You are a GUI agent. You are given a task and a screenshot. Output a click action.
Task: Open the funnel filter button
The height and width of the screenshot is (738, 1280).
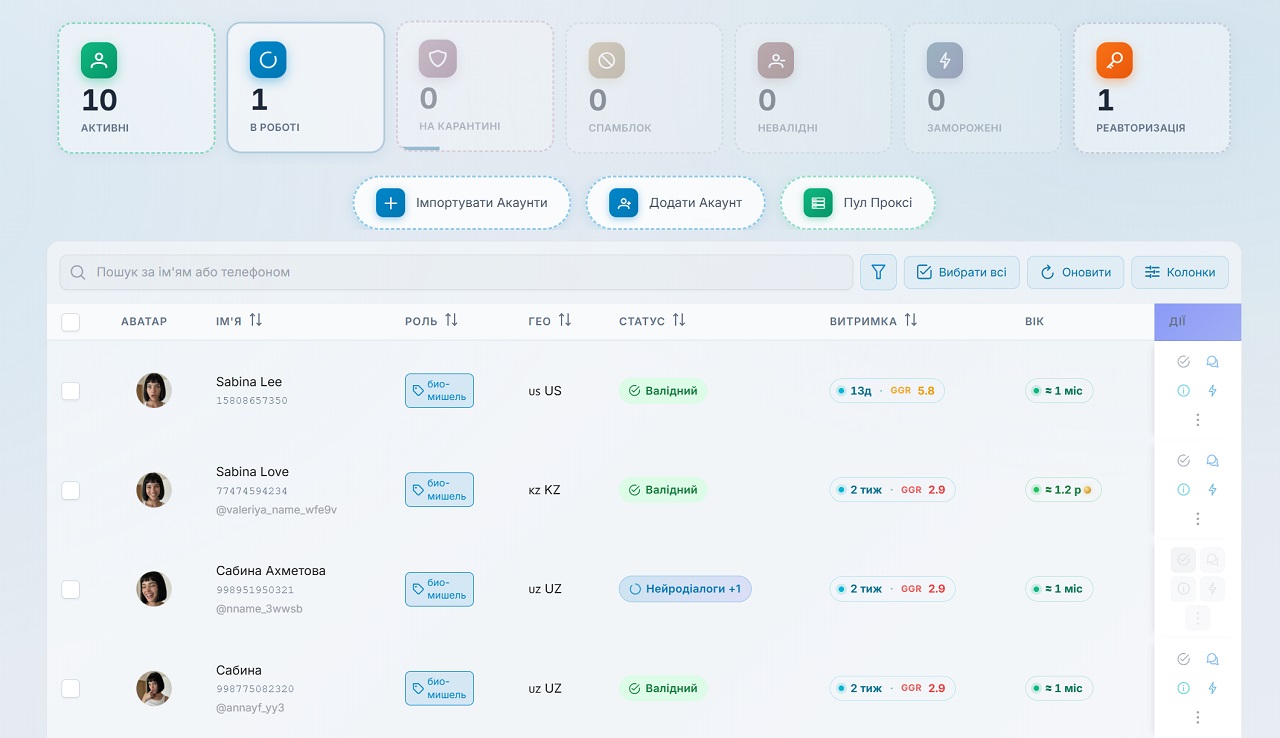[878, 272]
